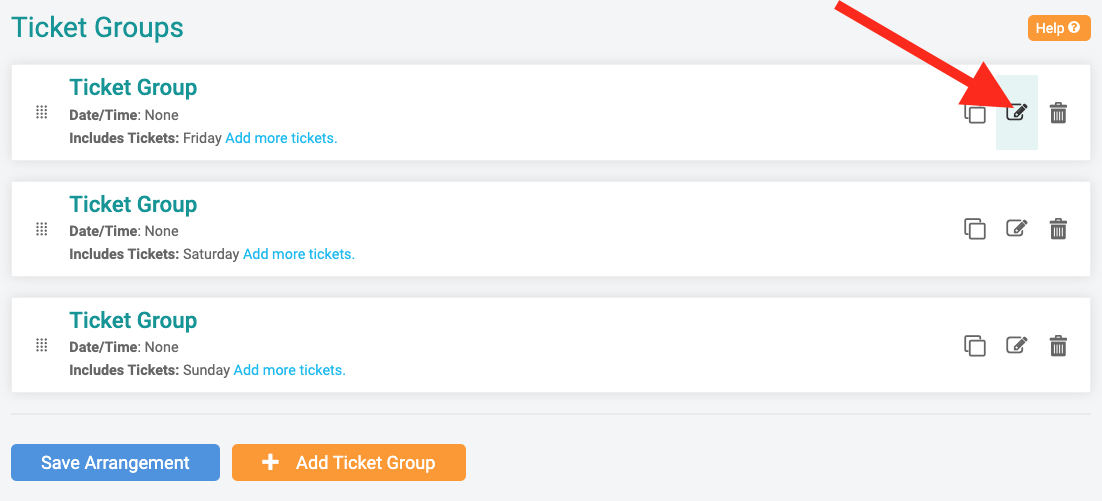Duplicate the Saturday ticket group
Screen dimensions: 1102x501
point(975,229)
